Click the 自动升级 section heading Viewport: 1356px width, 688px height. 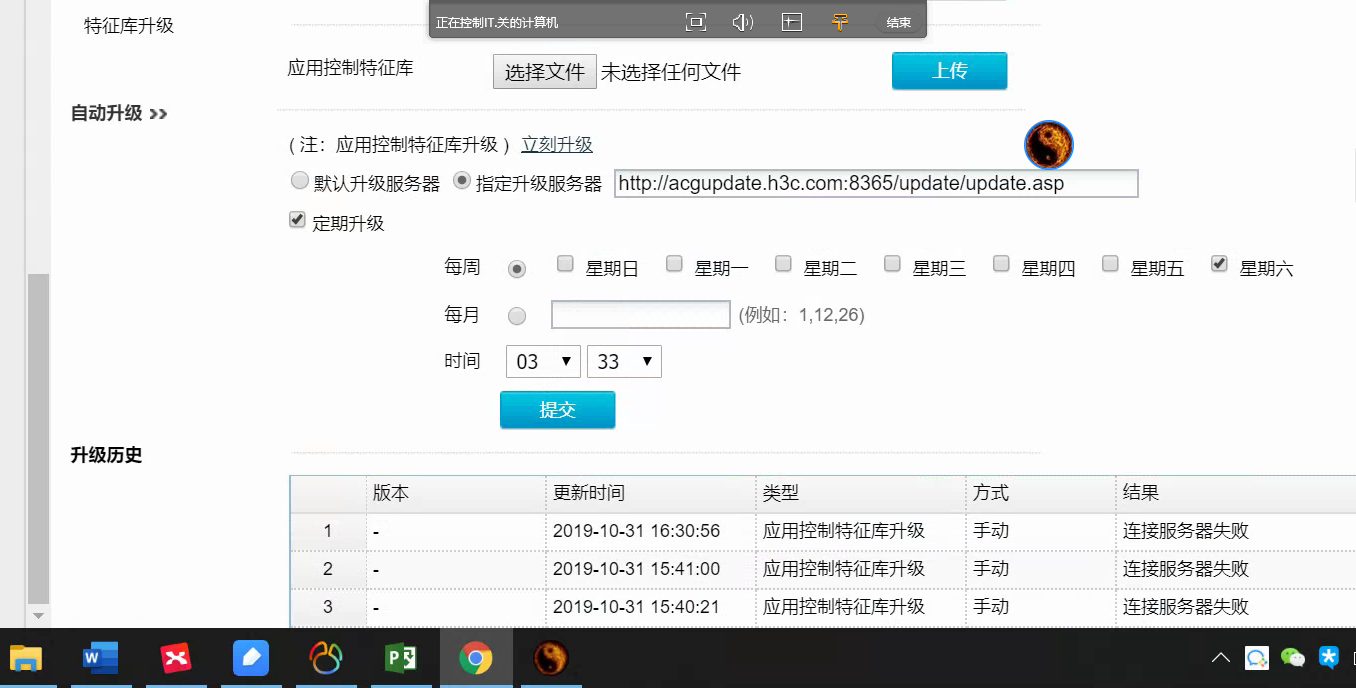pyautogui.click(x=106, y=113)
